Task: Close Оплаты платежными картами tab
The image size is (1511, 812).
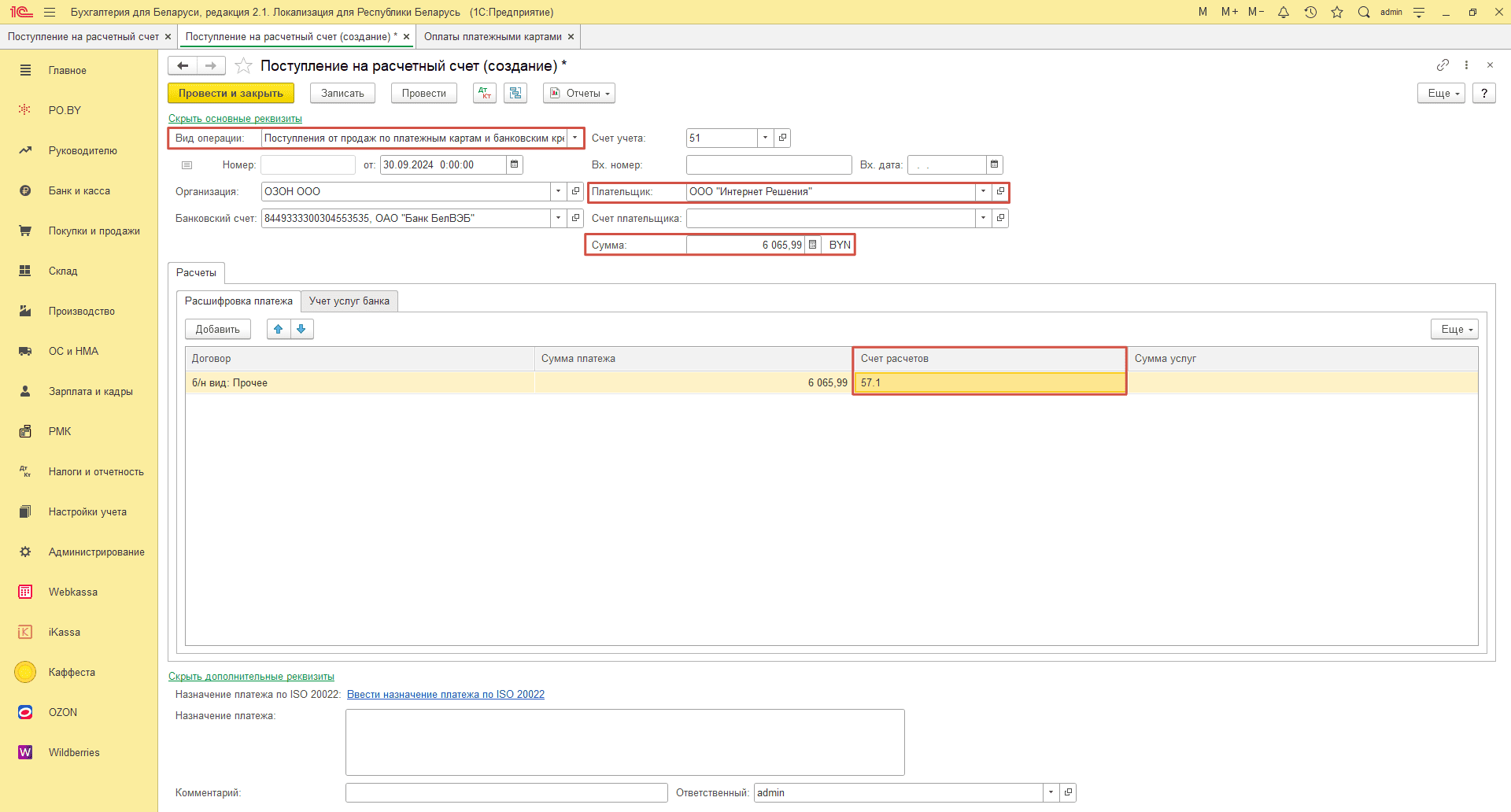Action: (x=571, y=36)
